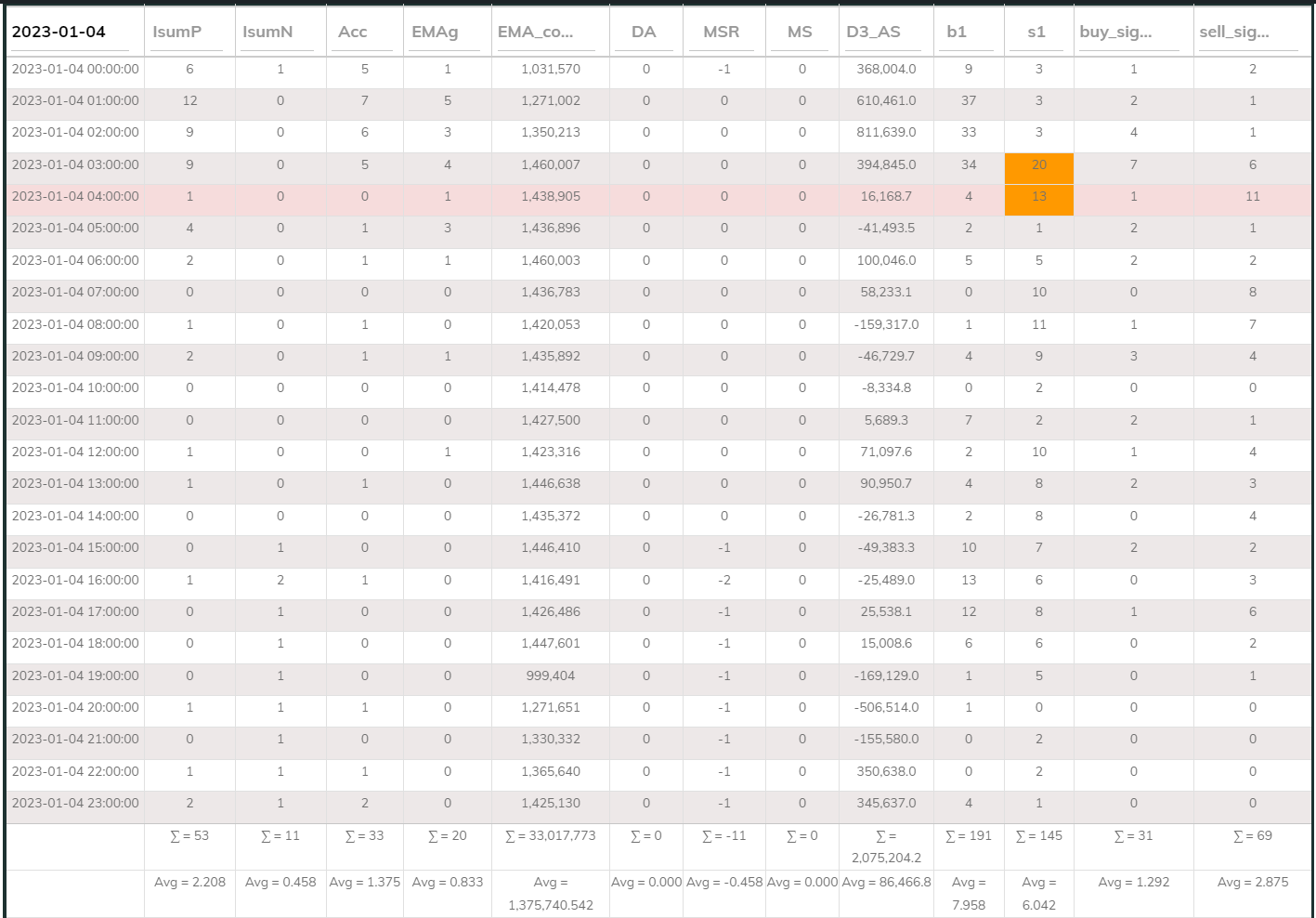Select the truncated EMA_co... column header

pos(535,32)
